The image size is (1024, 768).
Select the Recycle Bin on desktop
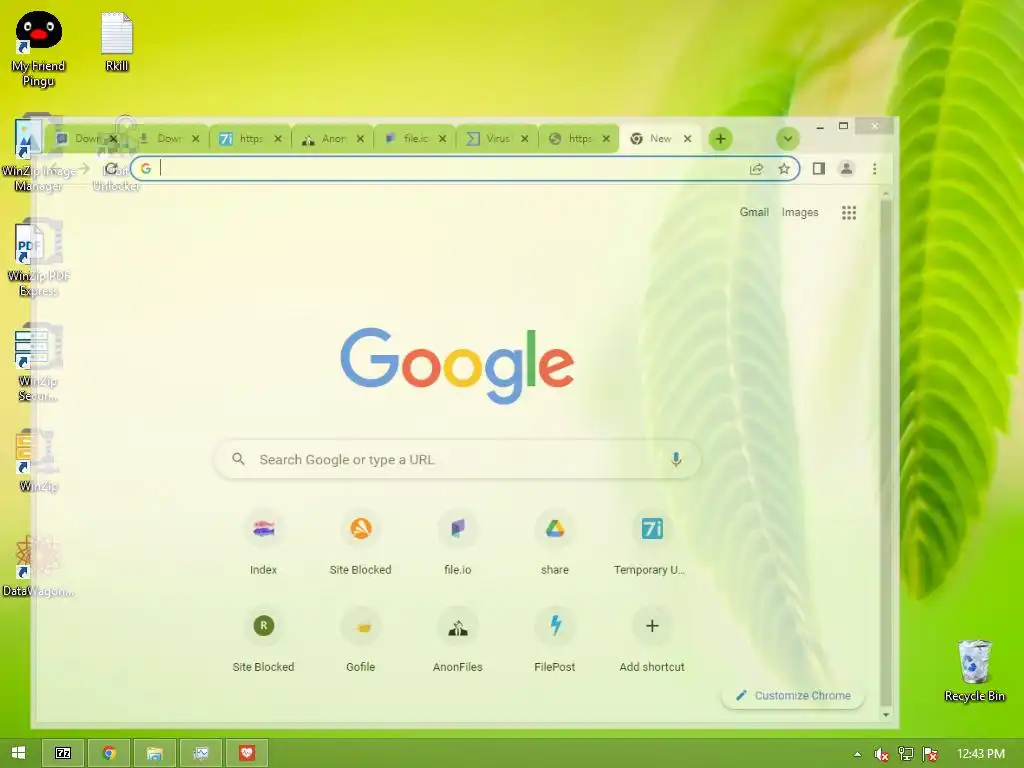pyautogui.click(x=974, y=671)
